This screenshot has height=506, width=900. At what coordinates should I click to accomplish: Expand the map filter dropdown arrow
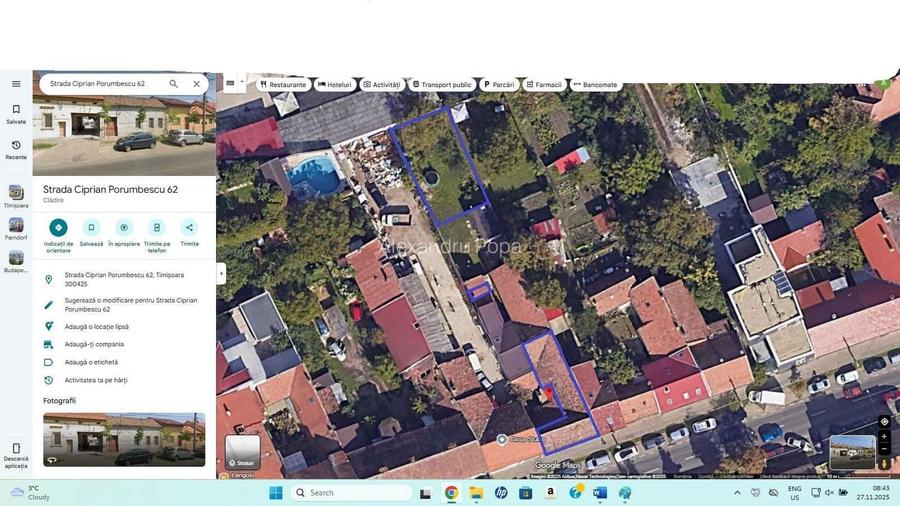242,84
